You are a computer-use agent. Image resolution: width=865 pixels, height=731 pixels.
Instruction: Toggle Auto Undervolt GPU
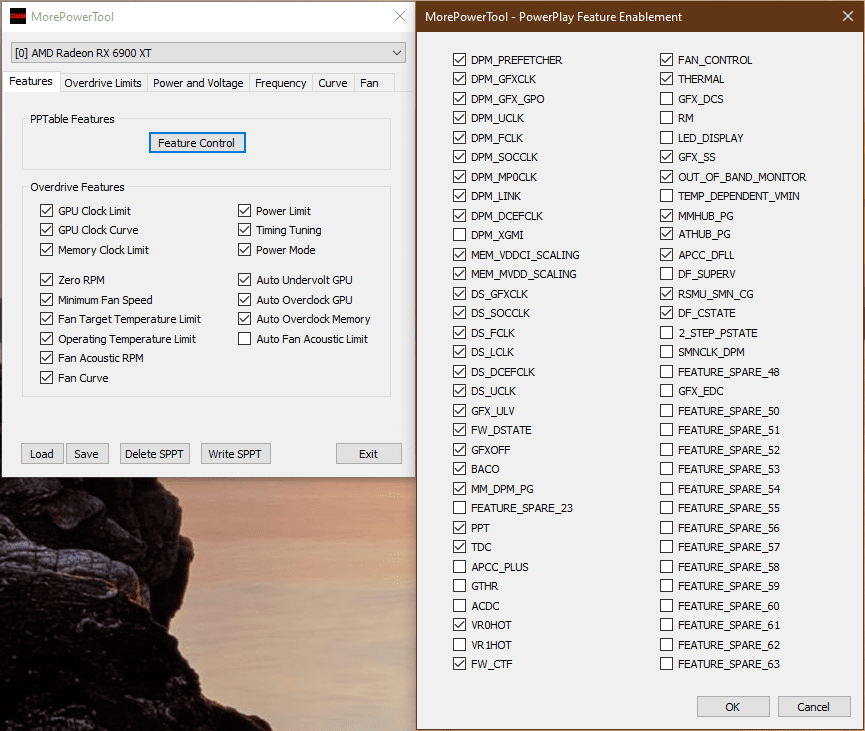pyautogui.click(x=244, y=280)
